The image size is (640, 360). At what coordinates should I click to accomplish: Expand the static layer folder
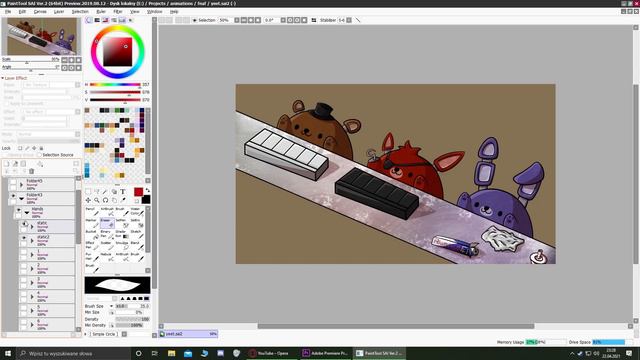pyautogui.click(x=32, y=227)
